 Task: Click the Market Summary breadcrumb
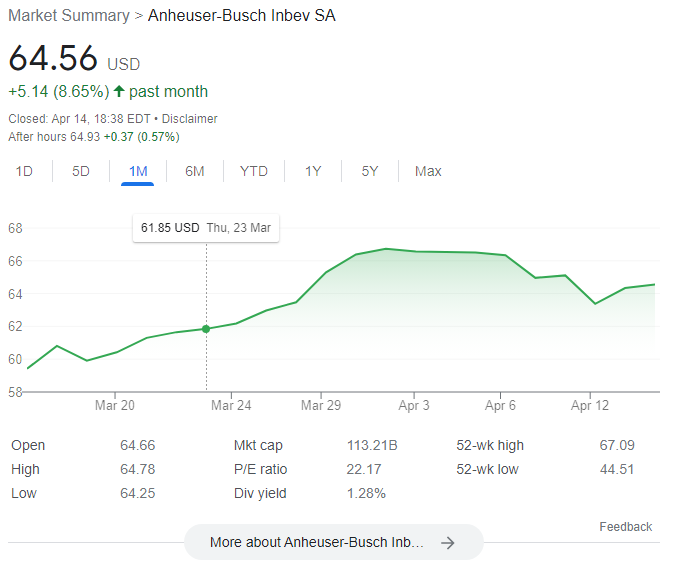pos(69,16)
